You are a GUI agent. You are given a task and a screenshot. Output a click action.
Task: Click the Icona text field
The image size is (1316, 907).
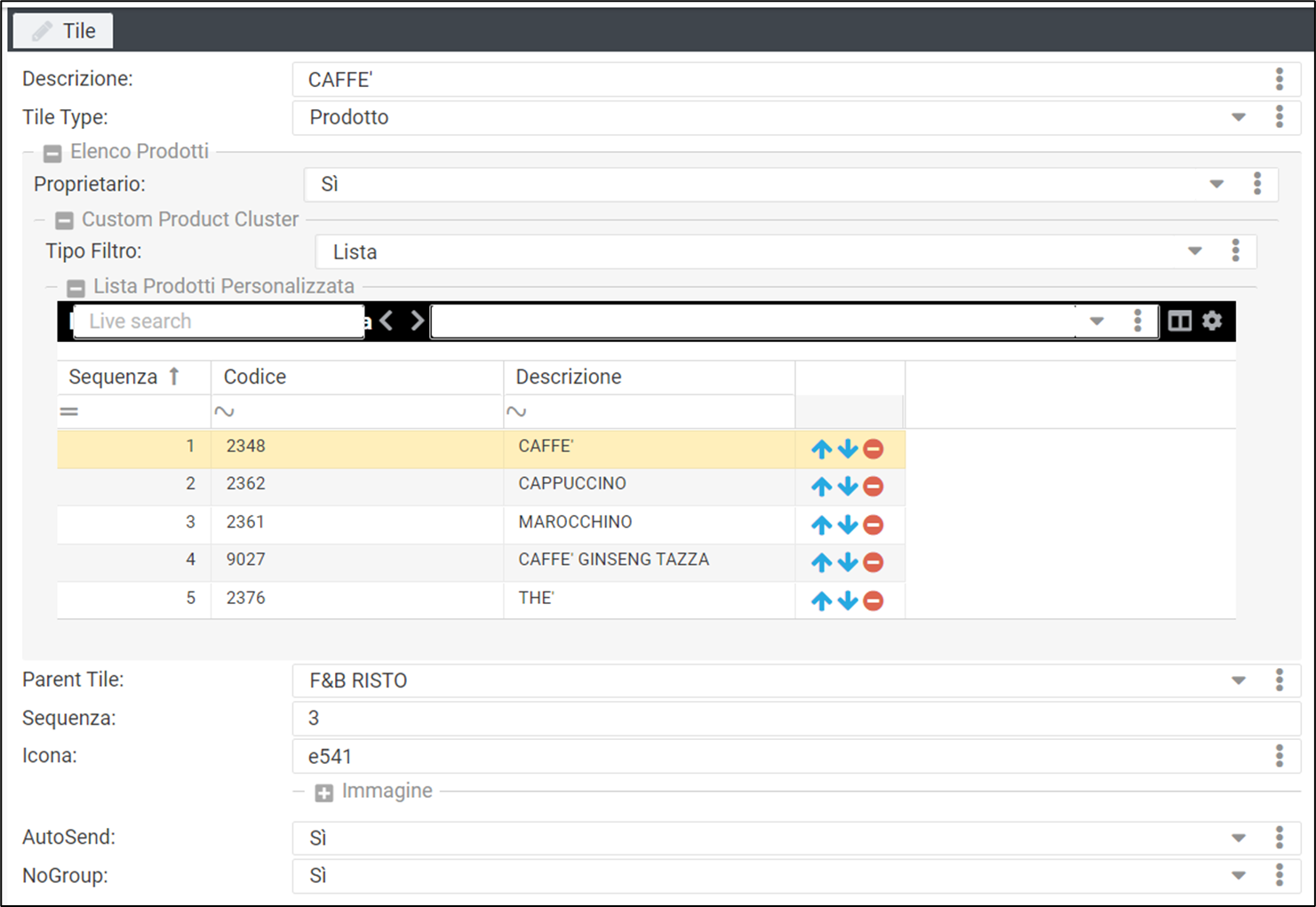coord(782,756)
